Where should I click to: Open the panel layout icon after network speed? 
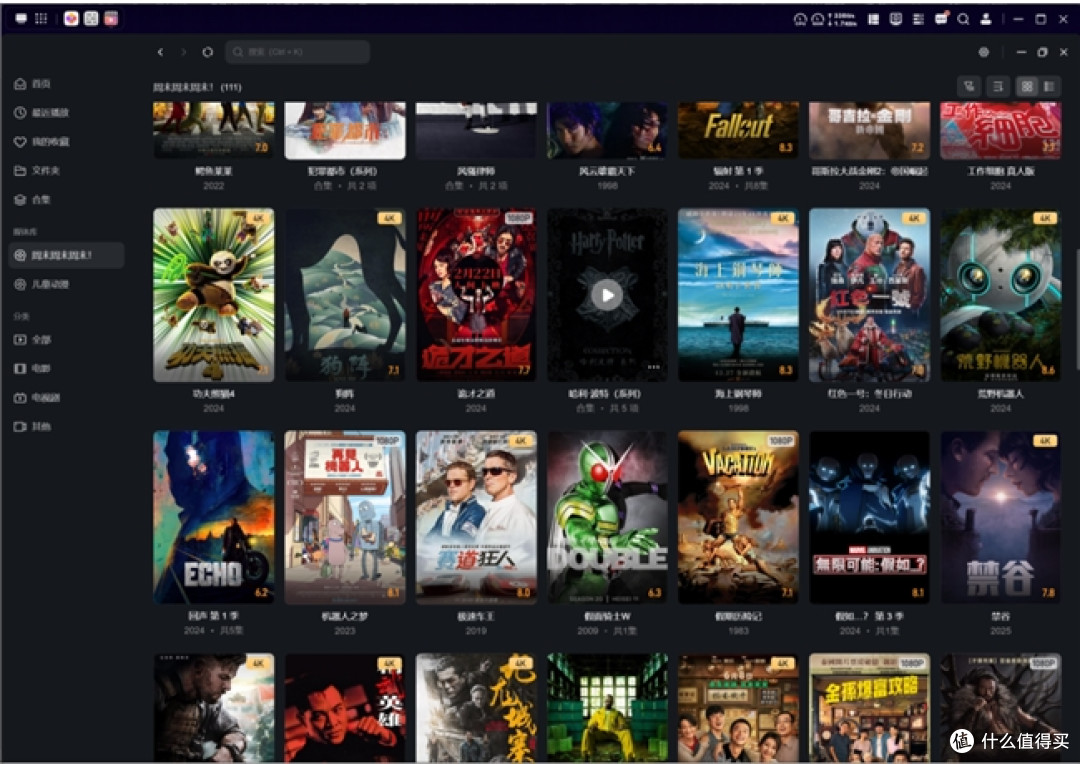point(873,19)
